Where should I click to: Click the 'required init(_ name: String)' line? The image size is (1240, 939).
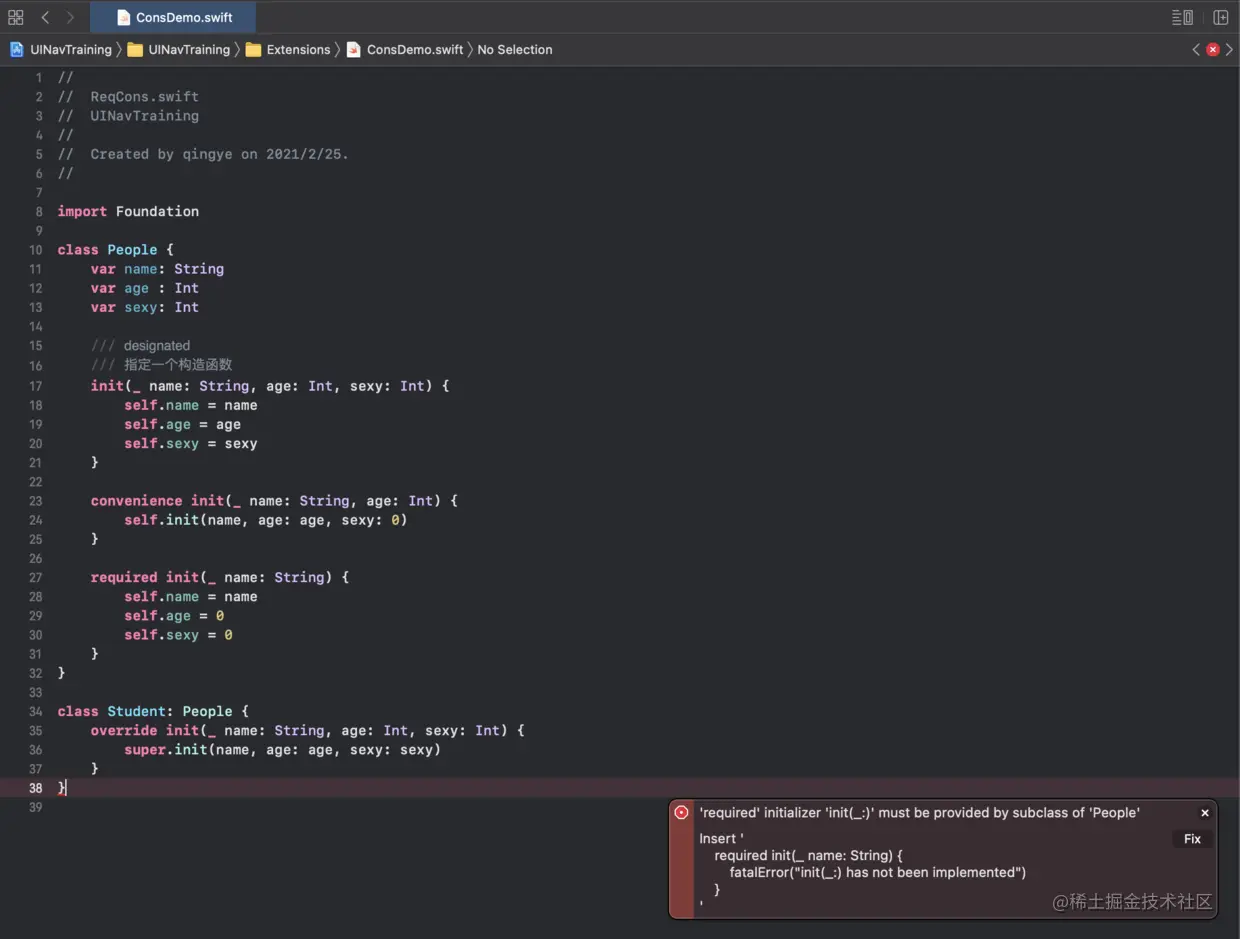point(220,577)
